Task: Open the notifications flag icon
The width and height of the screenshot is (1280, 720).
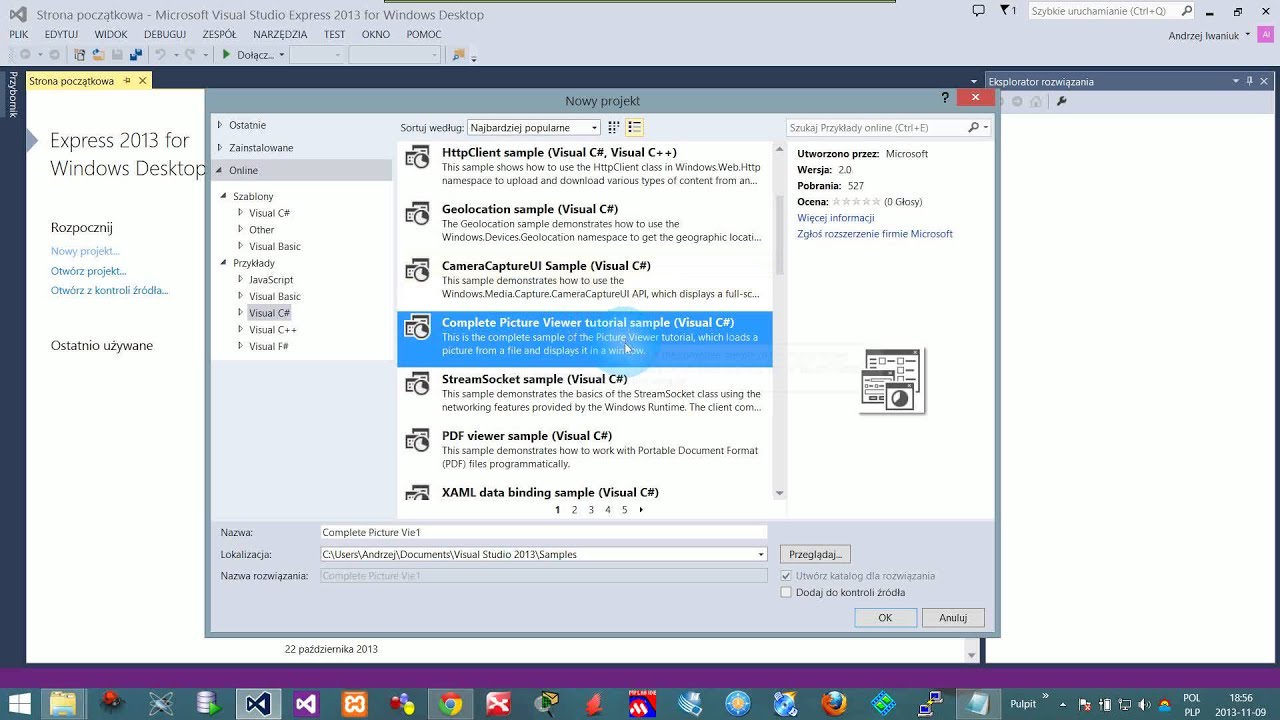Action: click(1005, 11)
